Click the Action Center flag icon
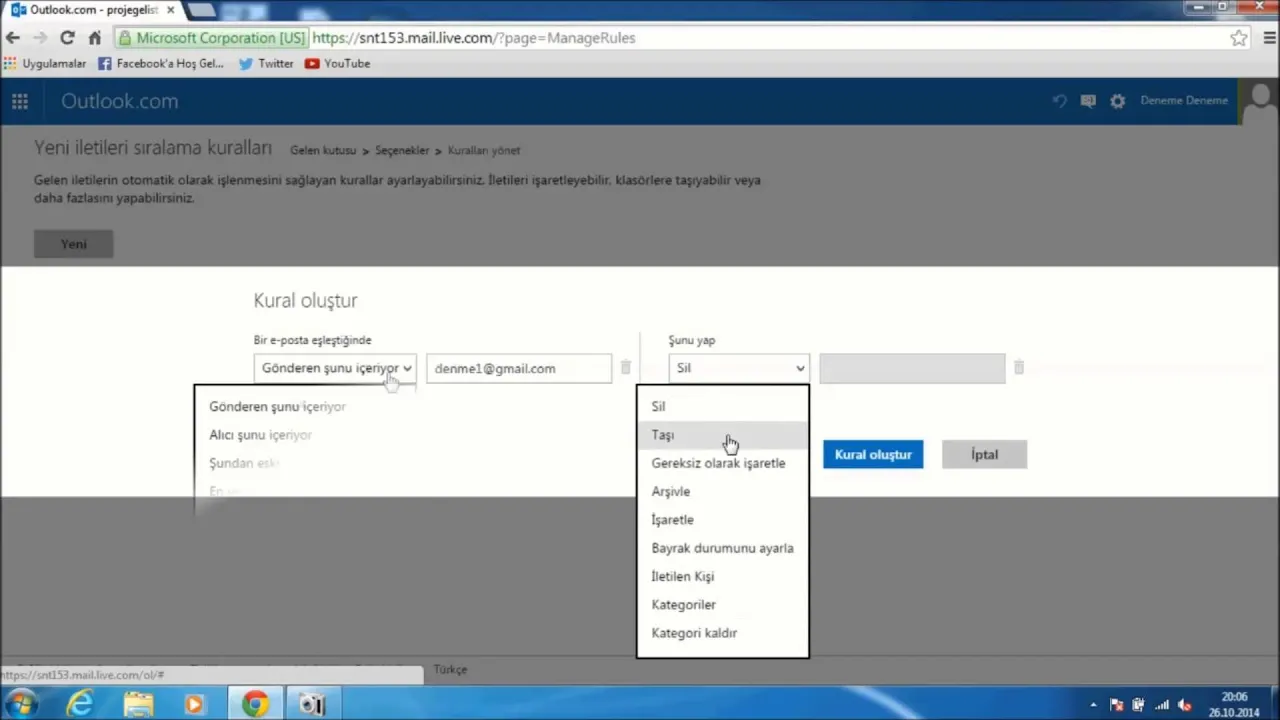Image resolution: width=1280 pixels, height=720 pixels. [x=1117, y=705]
